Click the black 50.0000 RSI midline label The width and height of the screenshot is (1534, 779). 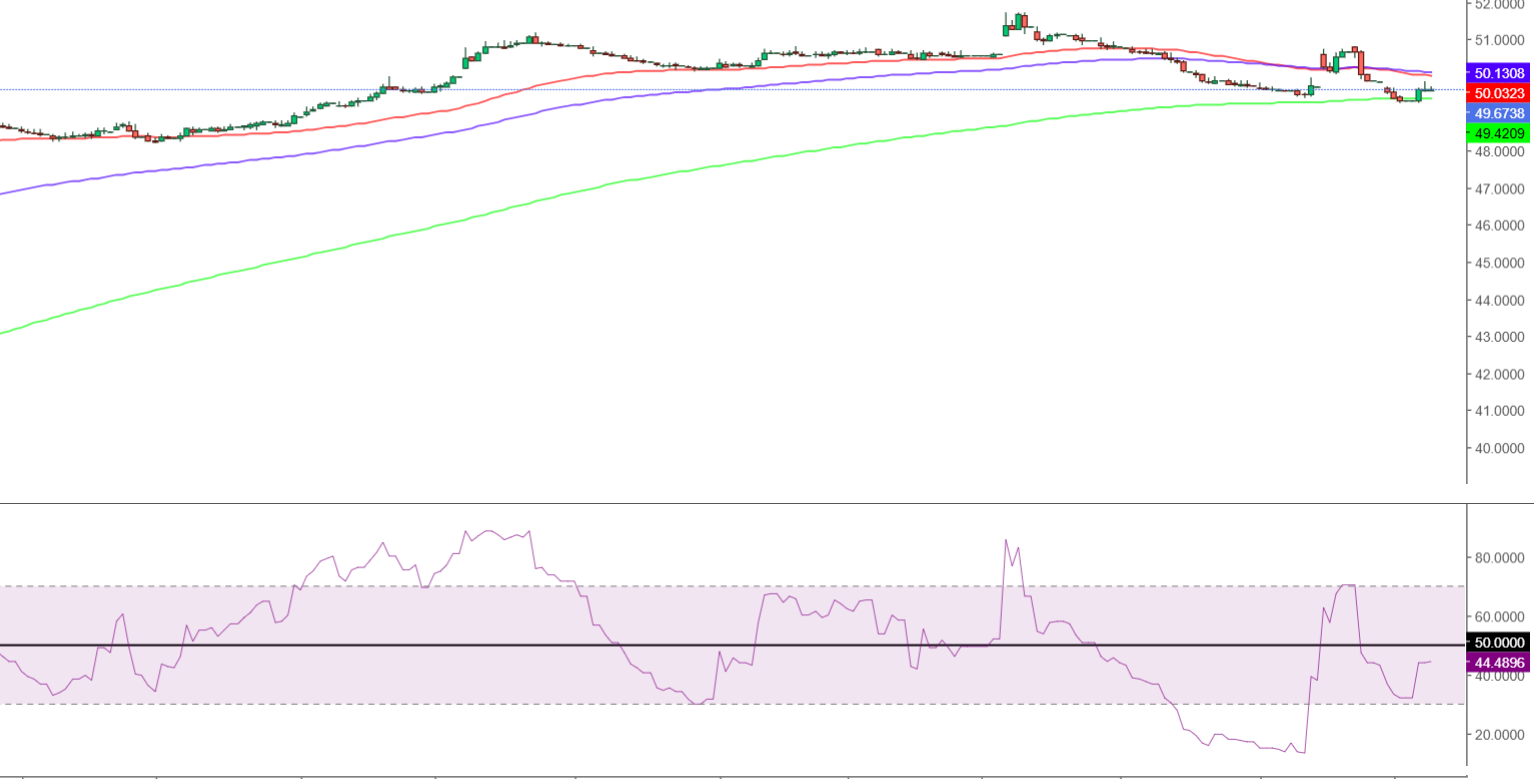[1499, 643]
